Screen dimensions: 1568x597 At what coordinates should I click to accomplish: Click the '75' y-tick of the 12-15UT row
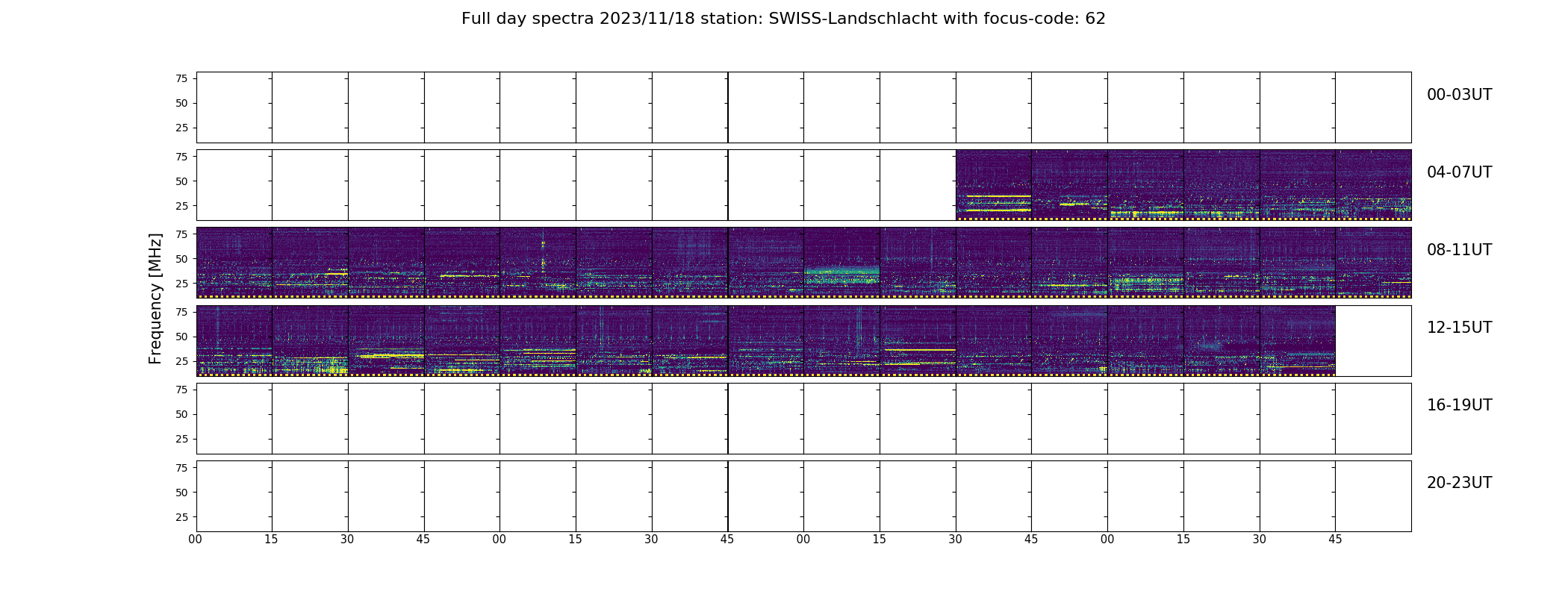coord(181,312)
